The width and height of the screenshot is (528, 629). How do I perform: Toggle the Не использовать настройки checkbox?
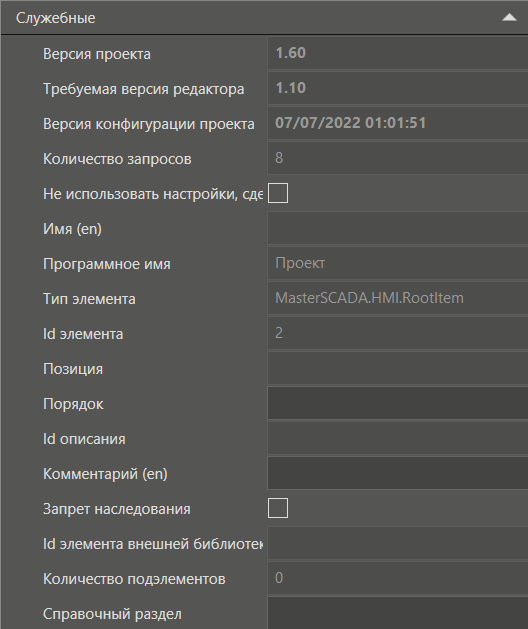click(278, 193)
